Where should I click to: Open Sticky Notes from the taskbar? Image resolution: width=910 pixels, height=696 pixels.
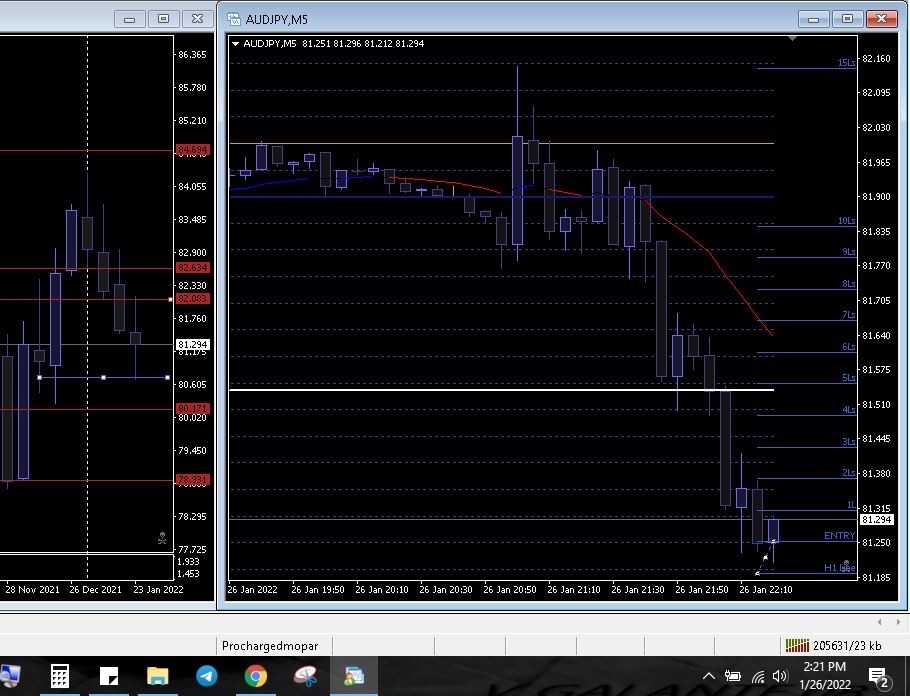pos(109,676)
